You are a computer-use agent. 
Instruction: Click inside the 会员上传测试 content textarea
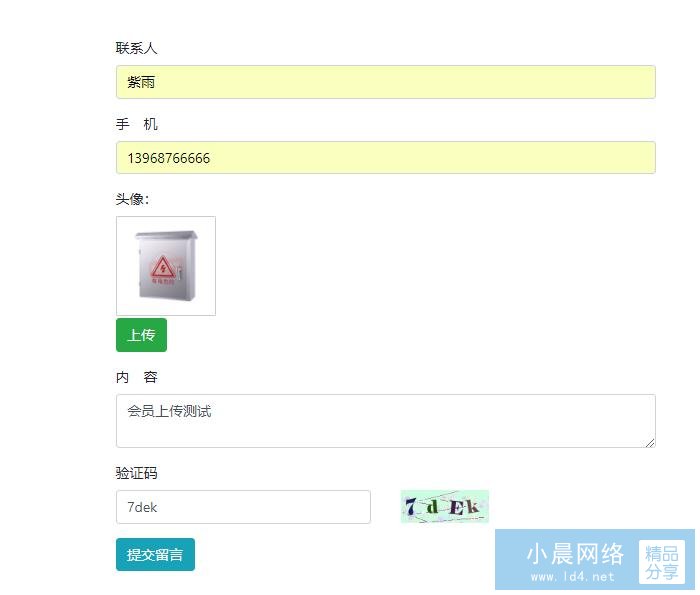386,421
